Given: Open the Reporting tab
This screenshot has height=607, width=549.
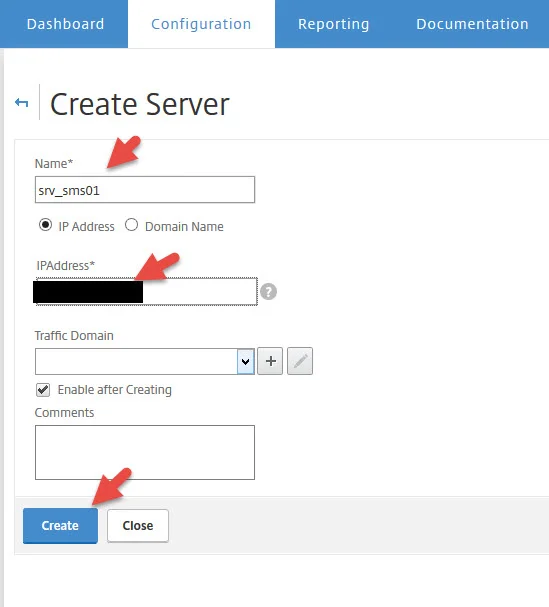Looking at the screenshot, I should (334, 24).
